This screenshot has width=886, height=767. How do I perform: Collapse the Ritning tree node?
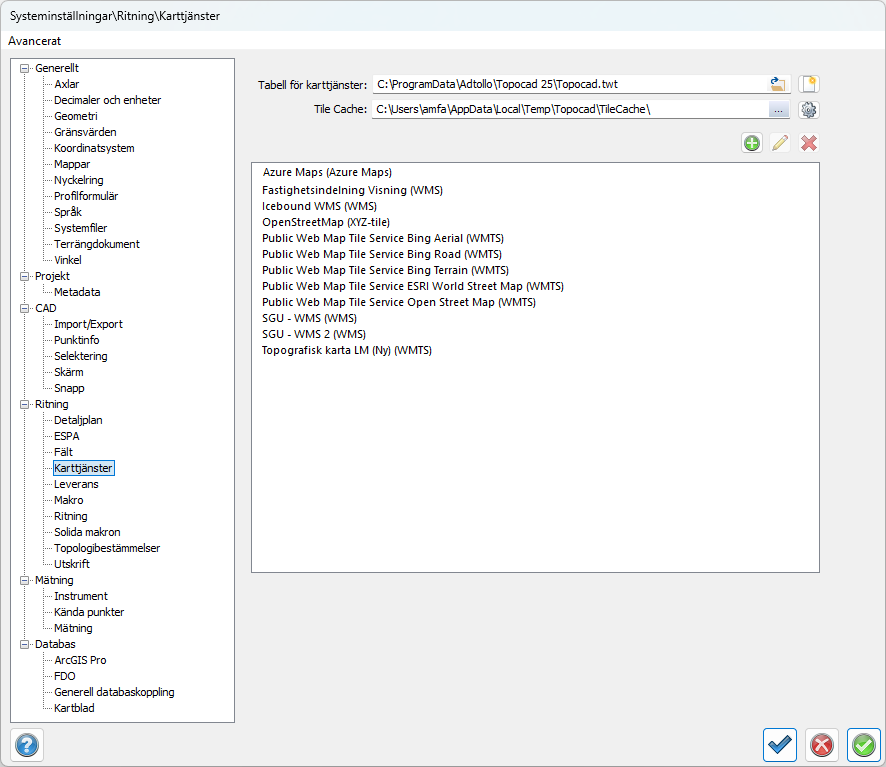point(25,404)
